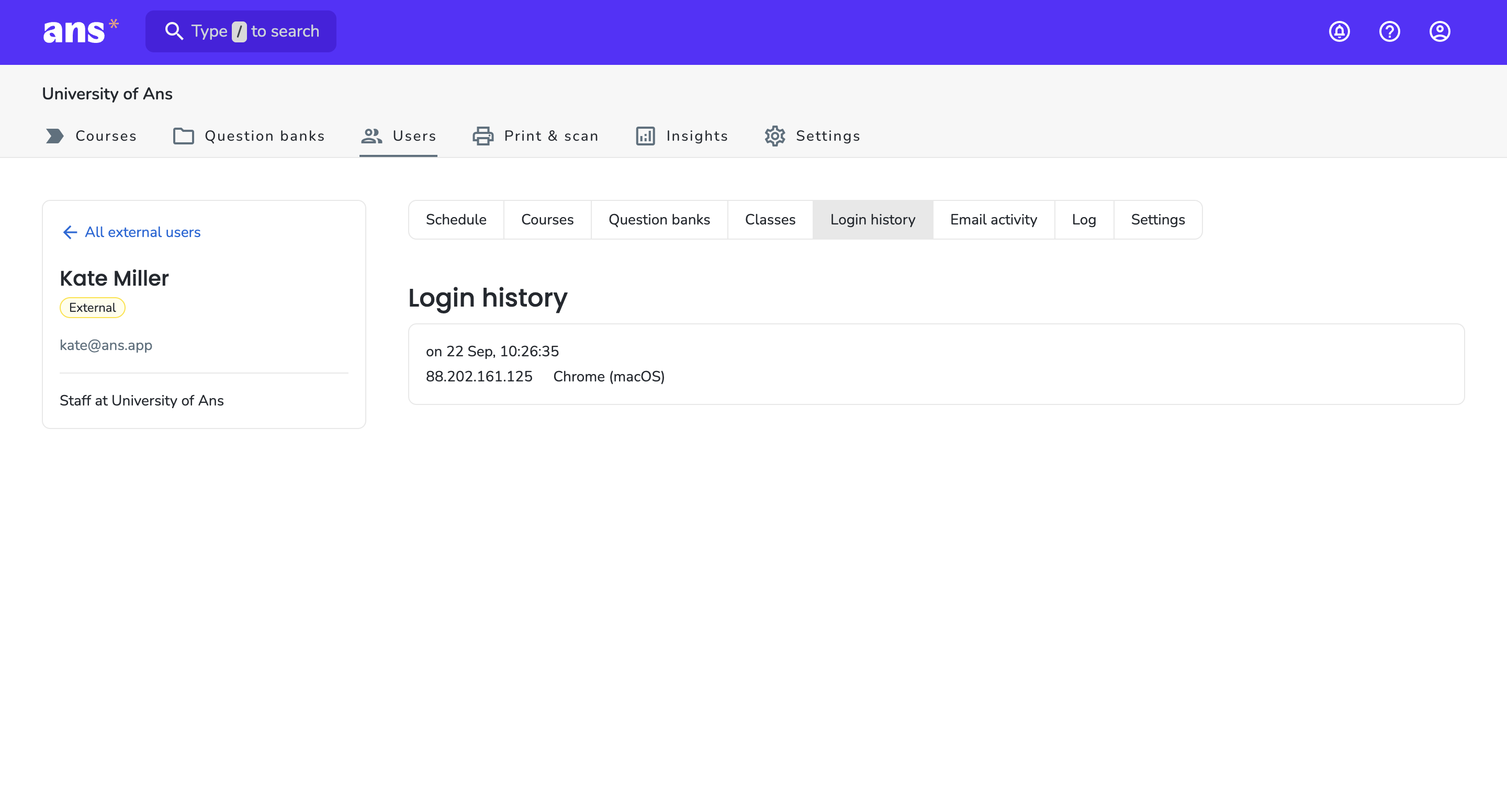Click the Question banks folder icon
The width and height of the screenshot is (1507, 812).
click(x=183, y=136)
